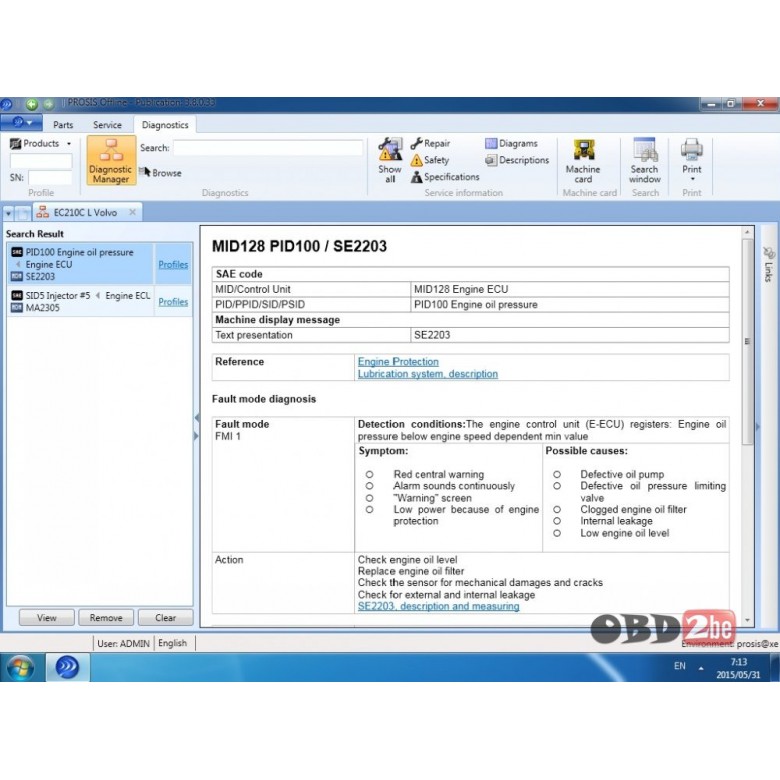Viewport: 780px width, 780px height.
Task: Click the MA2305 code in search results
Action: 43,307
